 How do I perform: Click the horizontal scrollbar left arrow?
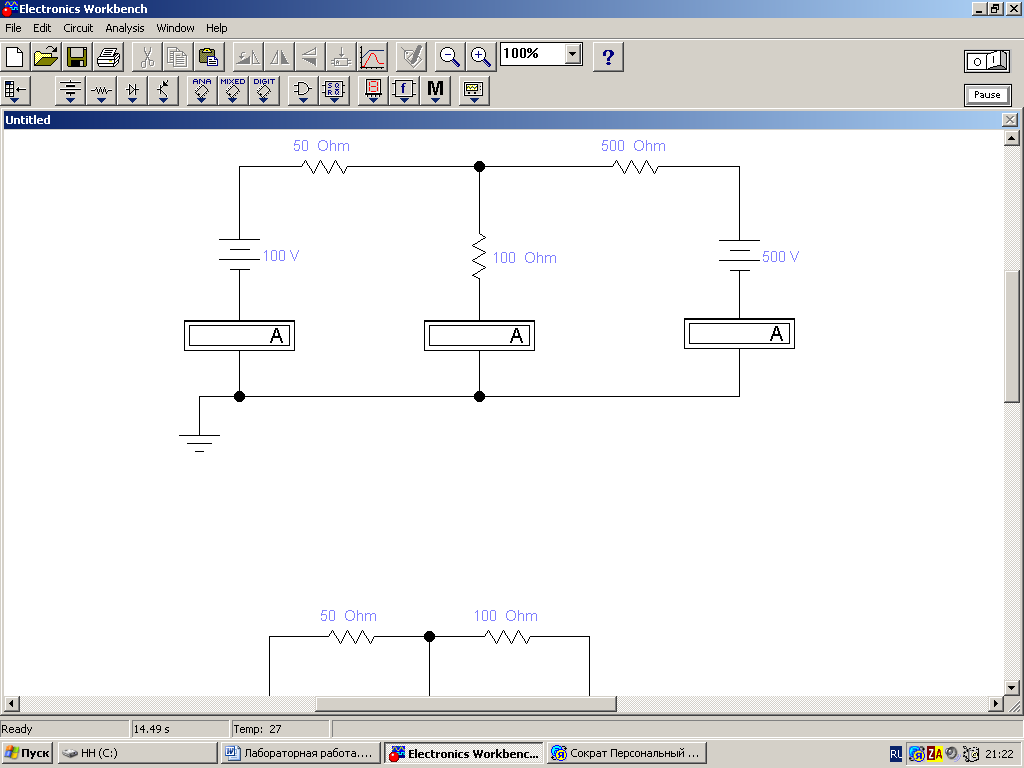11,704
